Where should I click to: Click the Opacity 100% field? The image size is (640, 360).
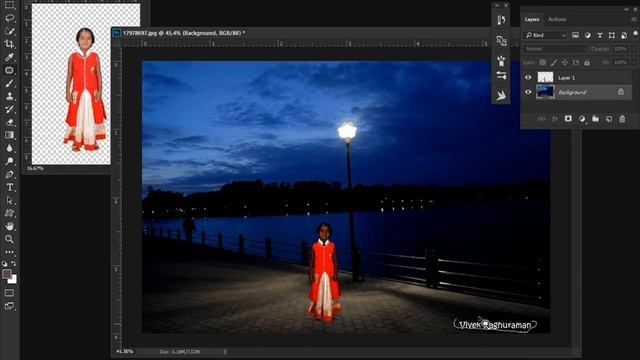620,49
